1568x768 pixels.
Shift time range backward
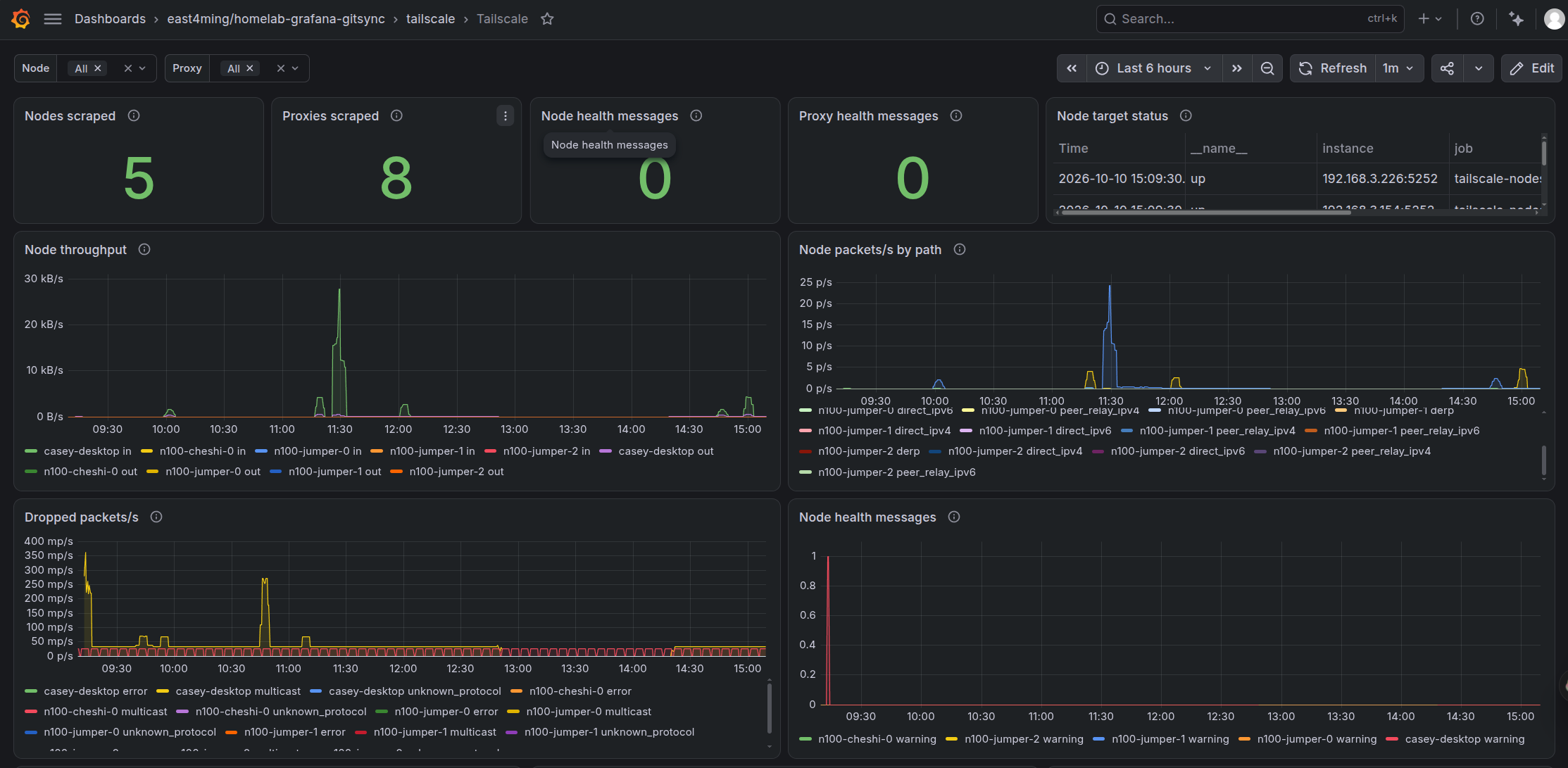[x=1072, y=68]
